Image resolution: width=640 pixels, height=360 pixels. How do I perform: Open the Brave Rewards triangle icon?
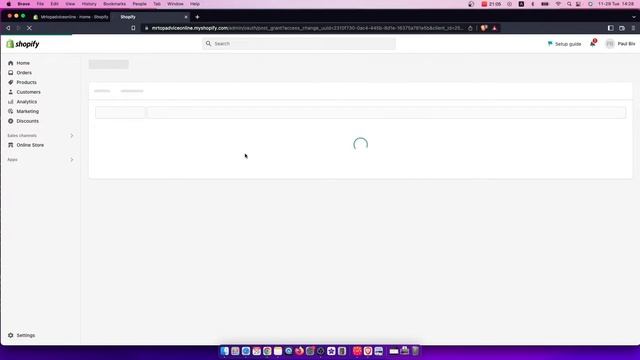[x=494, y=28]
